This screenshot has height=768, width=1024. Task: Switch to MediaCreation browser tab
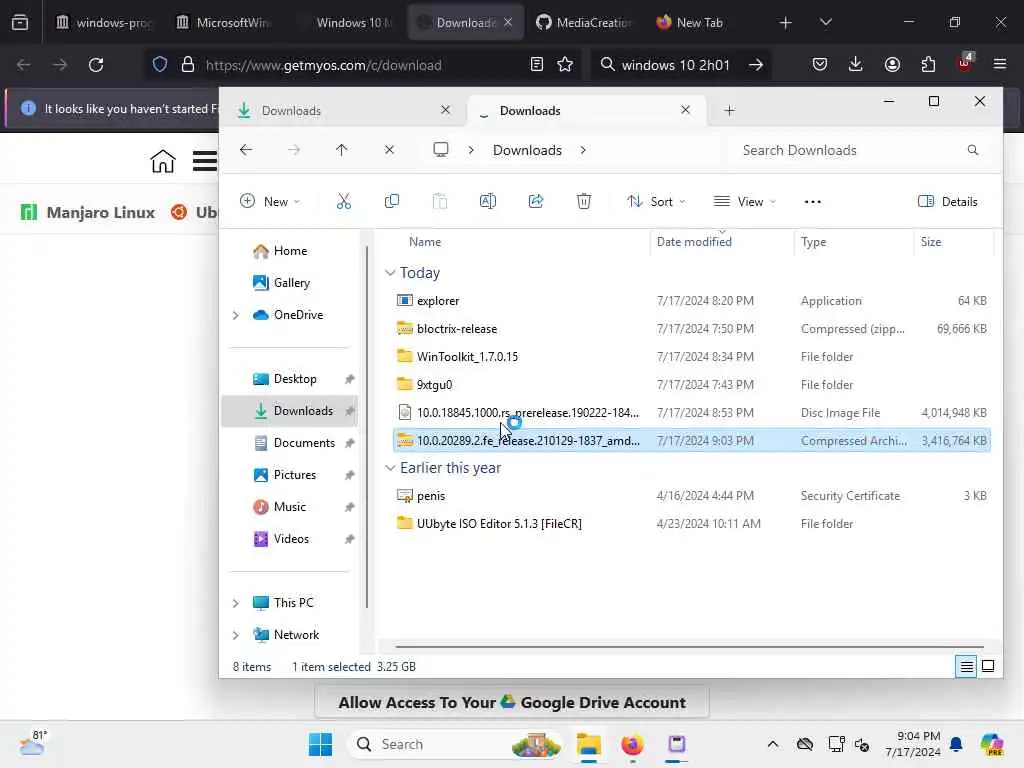(583, 22)
